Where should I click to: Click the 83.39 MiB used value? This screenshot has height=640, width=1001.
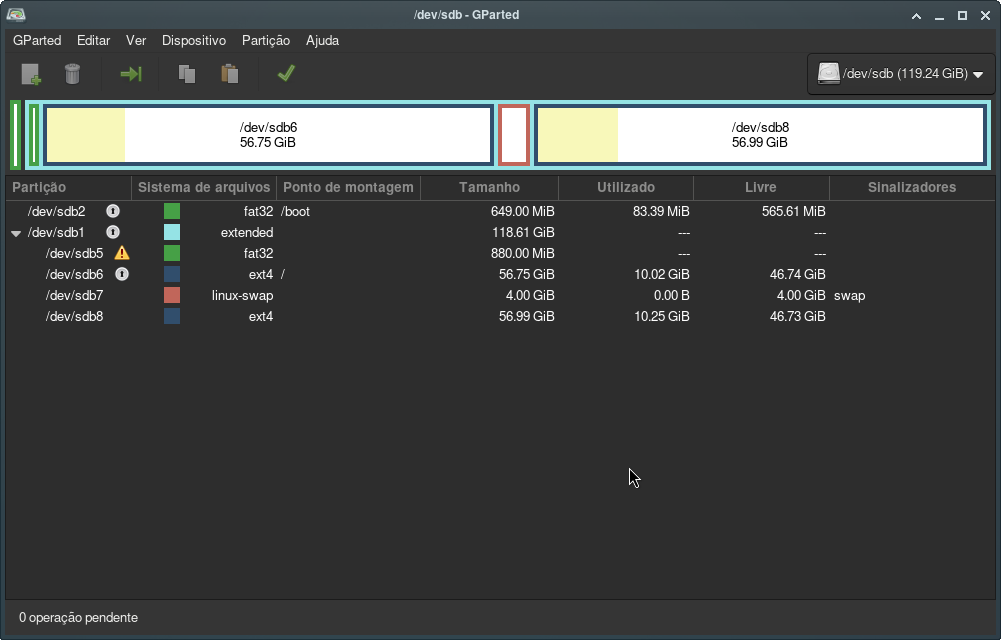click(x=661, y=211)
